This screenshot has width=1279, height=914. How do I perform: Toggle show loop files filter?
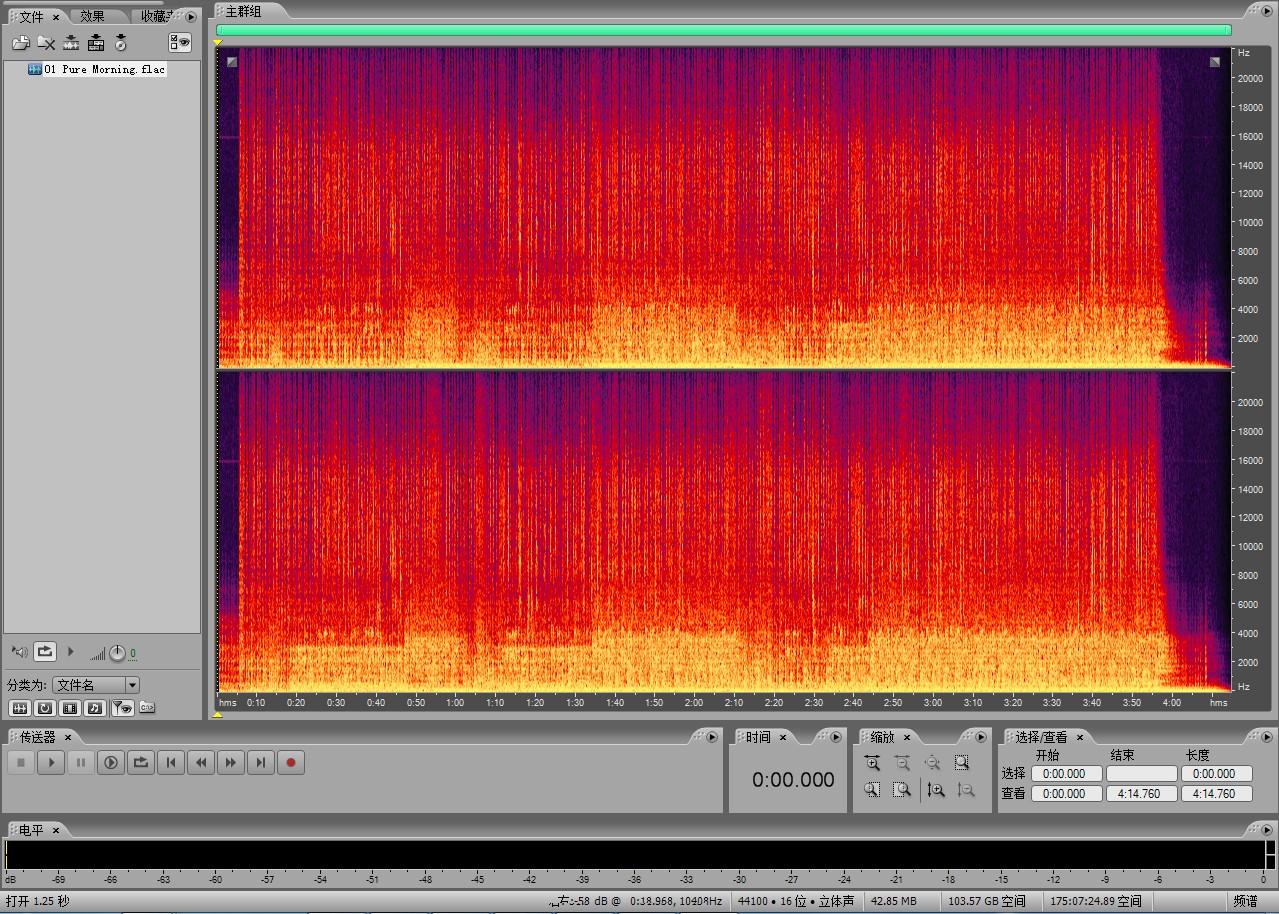[45, 708]
